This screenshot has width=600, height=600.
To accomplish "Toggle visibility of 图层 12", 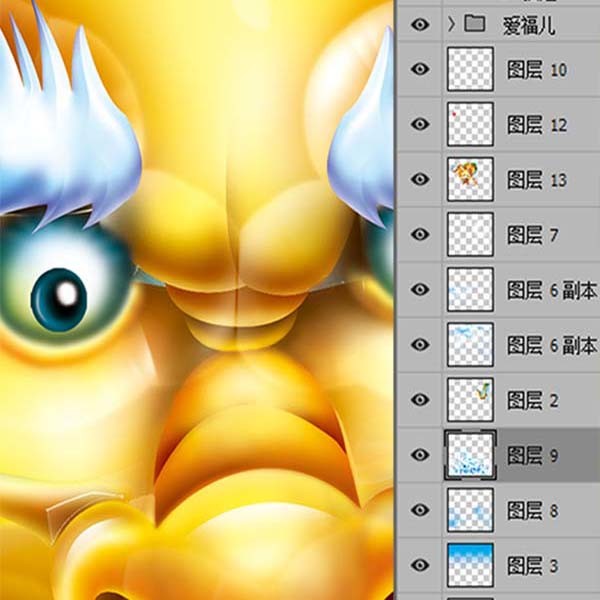I will [x=420, y=124].
